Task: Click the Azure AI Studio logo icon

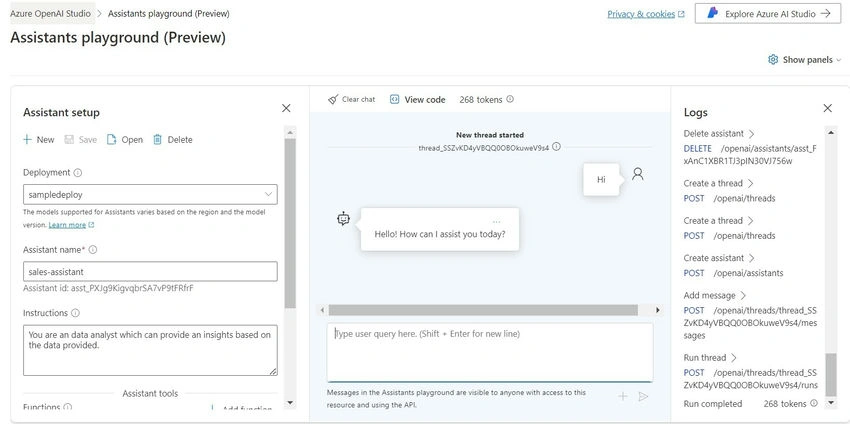Action: 713,14
